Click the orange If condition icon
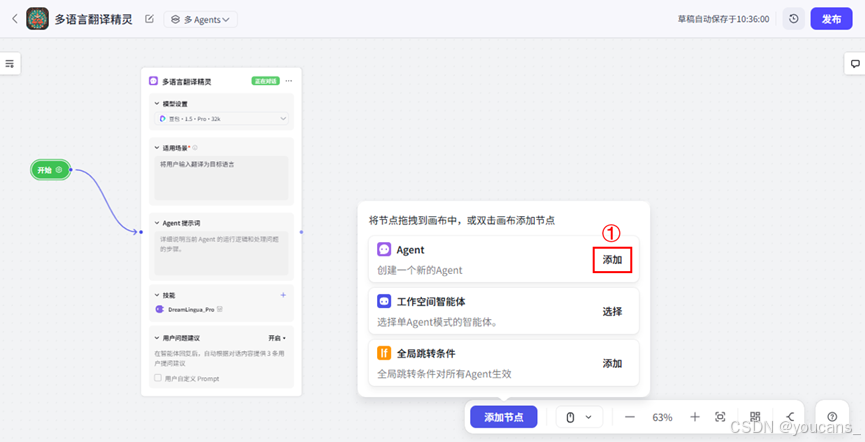Image resolution: width=865 pixels, height=442 pixels. tap(384, 353)
